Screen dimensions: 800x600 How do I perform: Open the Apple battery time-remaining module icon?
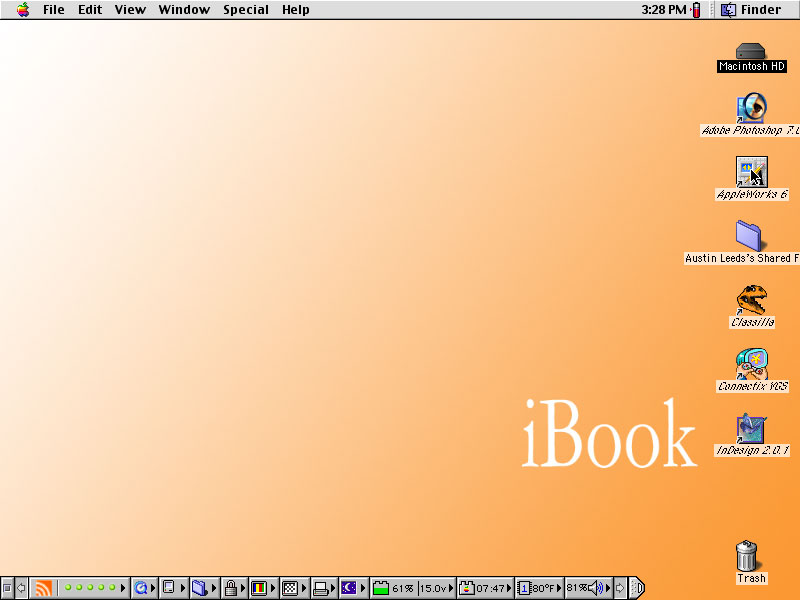[x=466, y=588]
